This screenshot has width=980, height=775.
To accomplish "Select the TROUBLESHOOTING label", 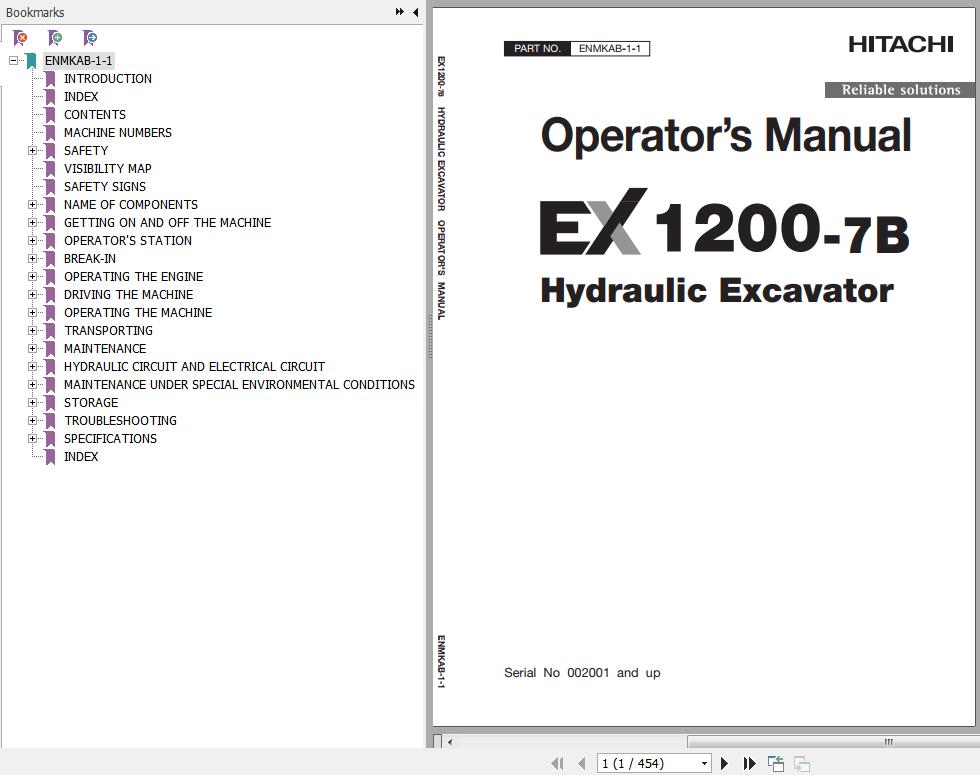I will point(120,421).
